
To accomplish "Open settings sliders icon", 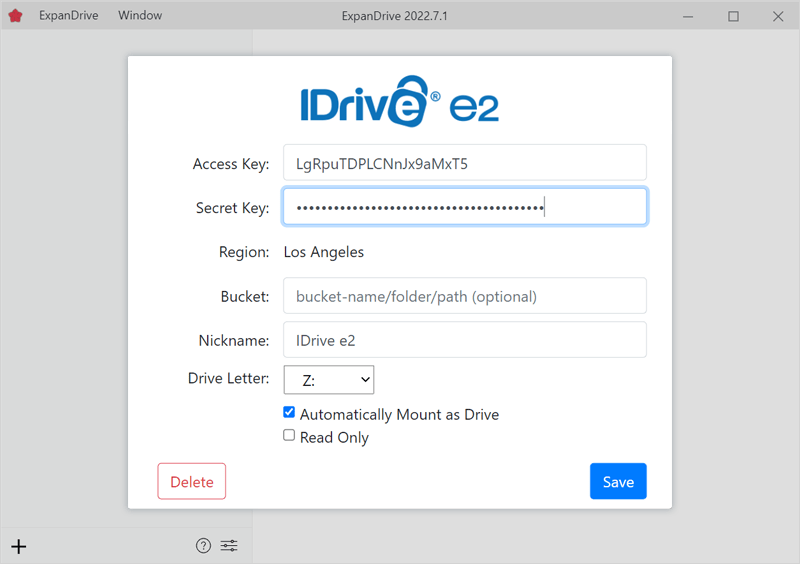I will [229, 546].
